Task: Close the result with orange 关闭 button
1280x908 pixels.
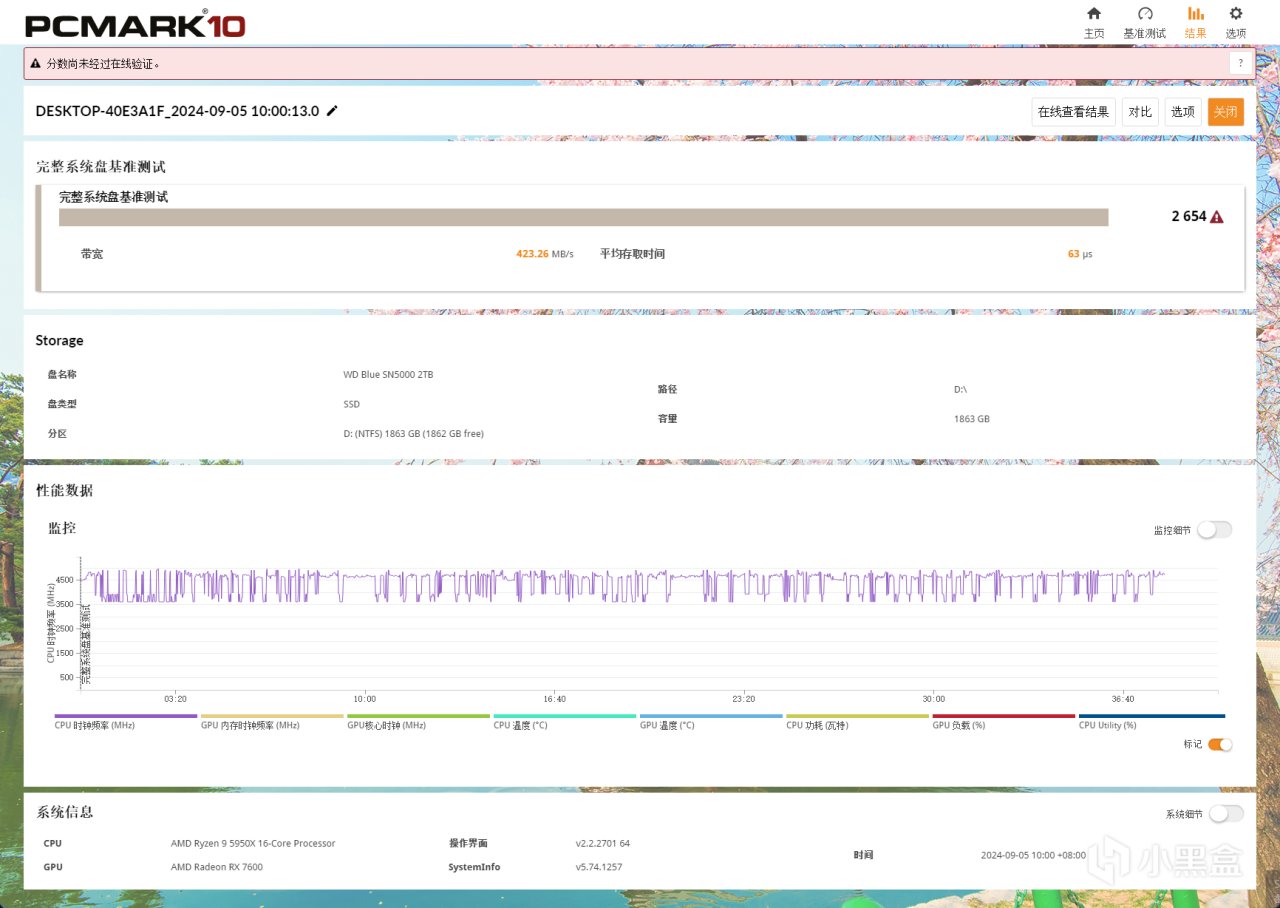Action: click(x=1225, y=112)
